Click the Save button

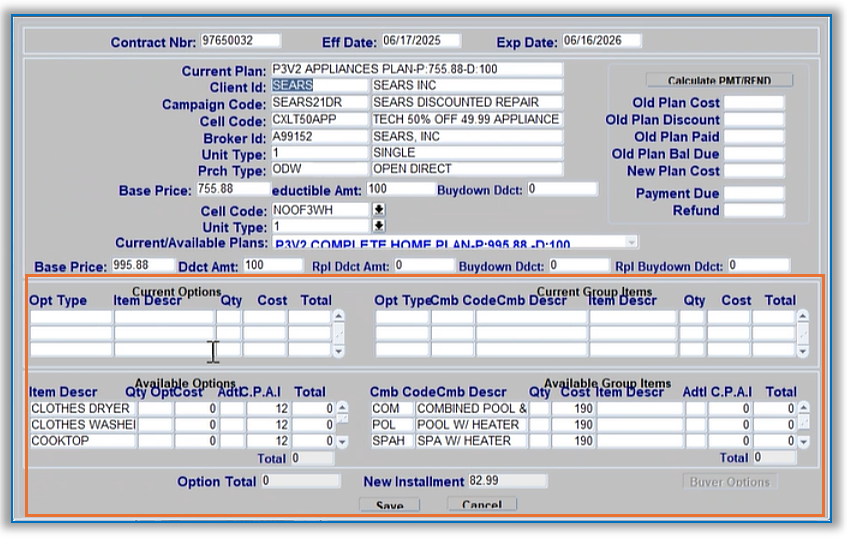click(x=389, y=505)
